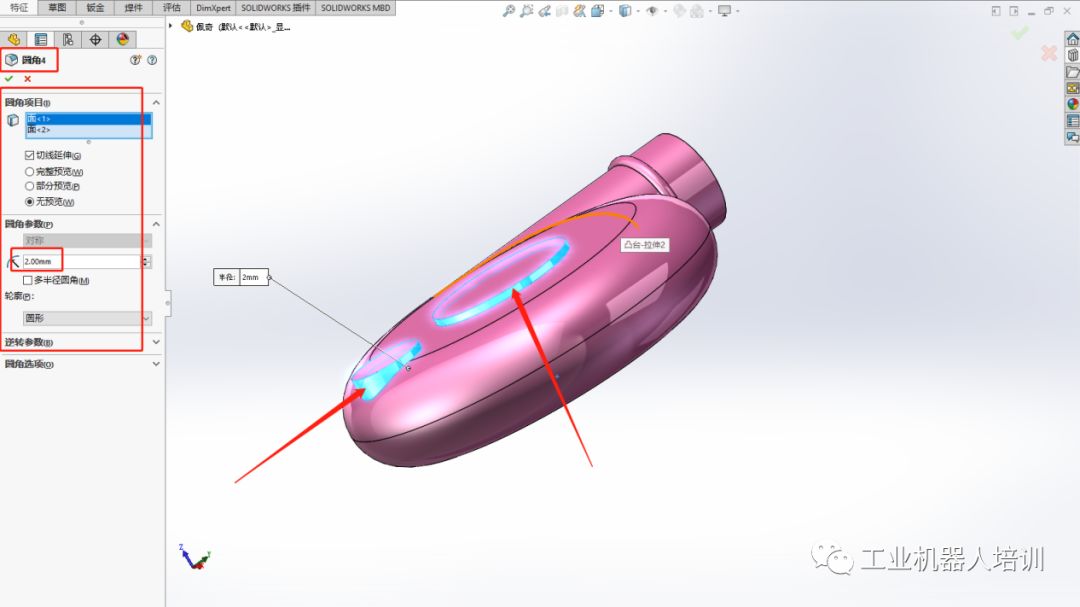Cancel fillet with red X in panel
1080x607 pixels.
point(28,79)
